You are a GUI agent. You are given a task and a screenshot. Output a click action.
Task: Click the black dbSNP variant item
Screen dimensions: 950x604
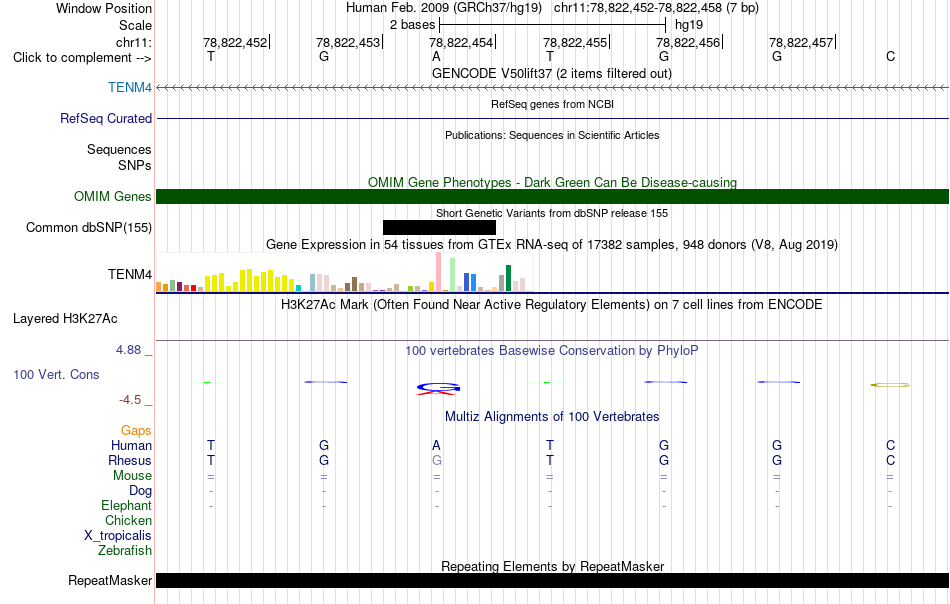point(439,227)
